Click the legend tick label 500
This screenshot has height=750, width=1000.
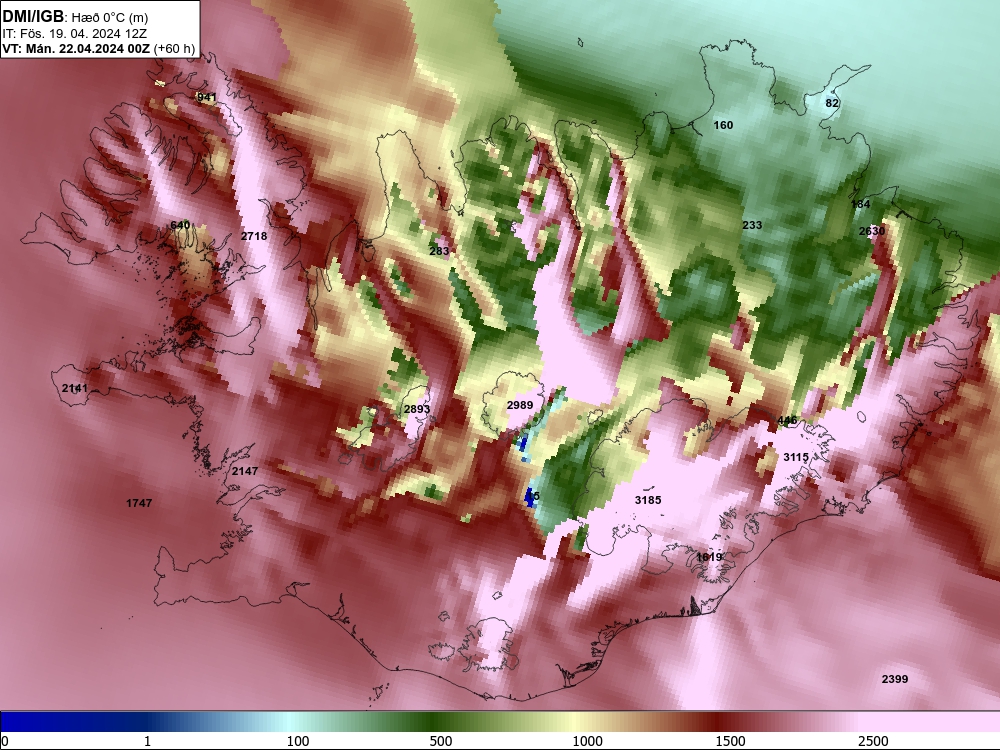[x=441, y=741]
